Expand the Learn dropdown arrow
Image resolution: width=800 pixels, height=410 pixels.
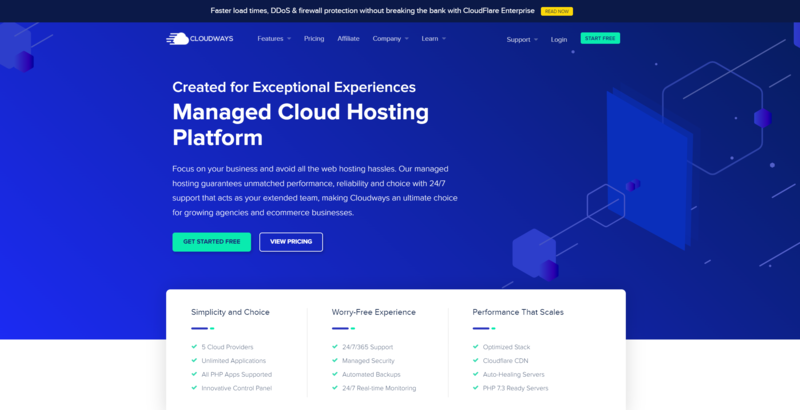pos(443,39)
